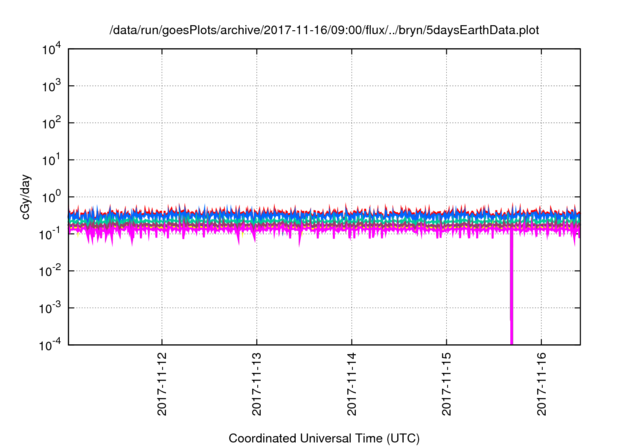
Task: Click the 10^-3 y-axis tick label
Action: (50, 308)
